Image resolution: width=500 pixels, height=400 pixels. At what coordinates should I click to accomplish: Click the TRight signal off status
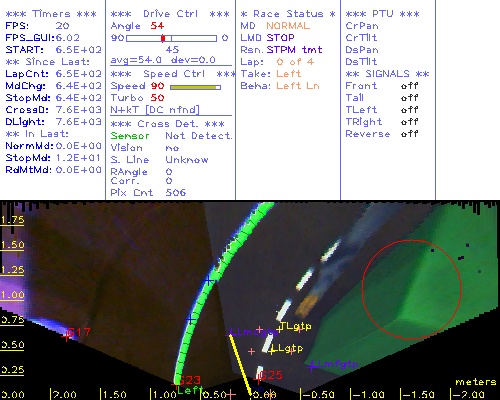(x=409, y=122)
